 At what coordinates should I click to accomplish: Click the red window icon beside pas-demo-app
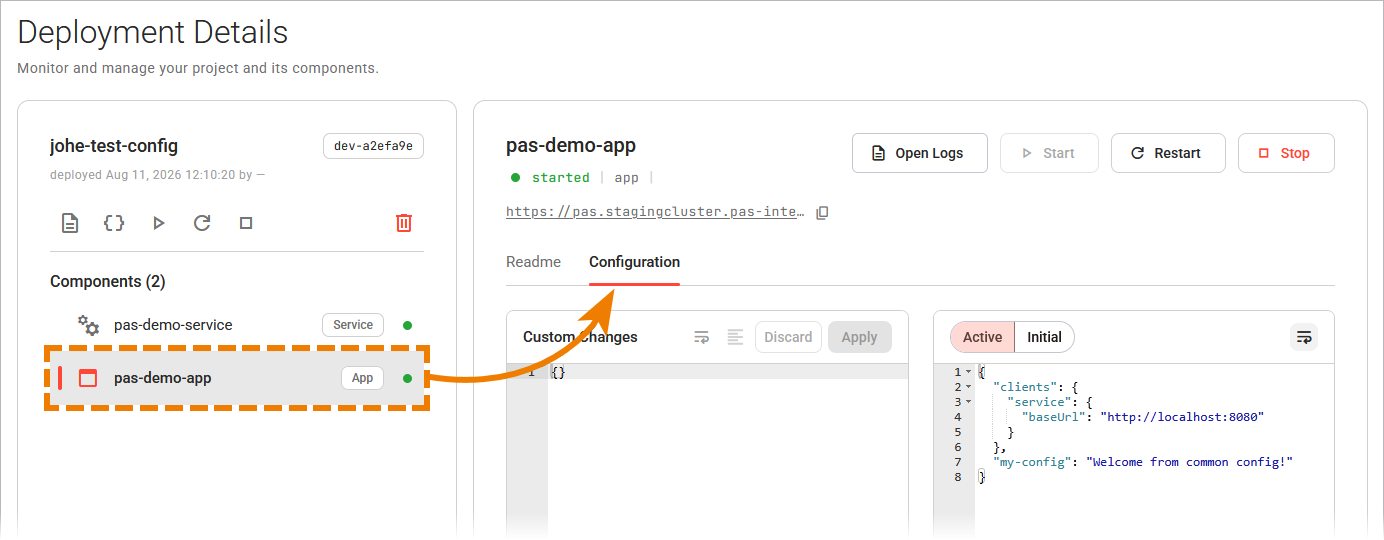pos(88,378)
